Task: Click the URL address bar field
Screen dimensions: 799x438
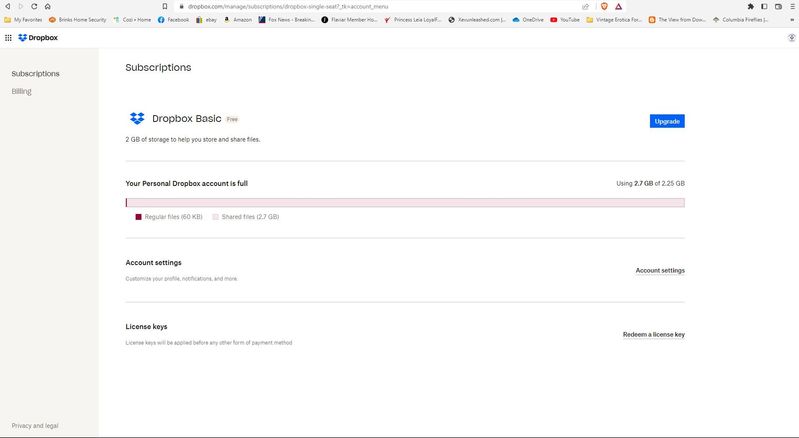Action: pos(382,7)
